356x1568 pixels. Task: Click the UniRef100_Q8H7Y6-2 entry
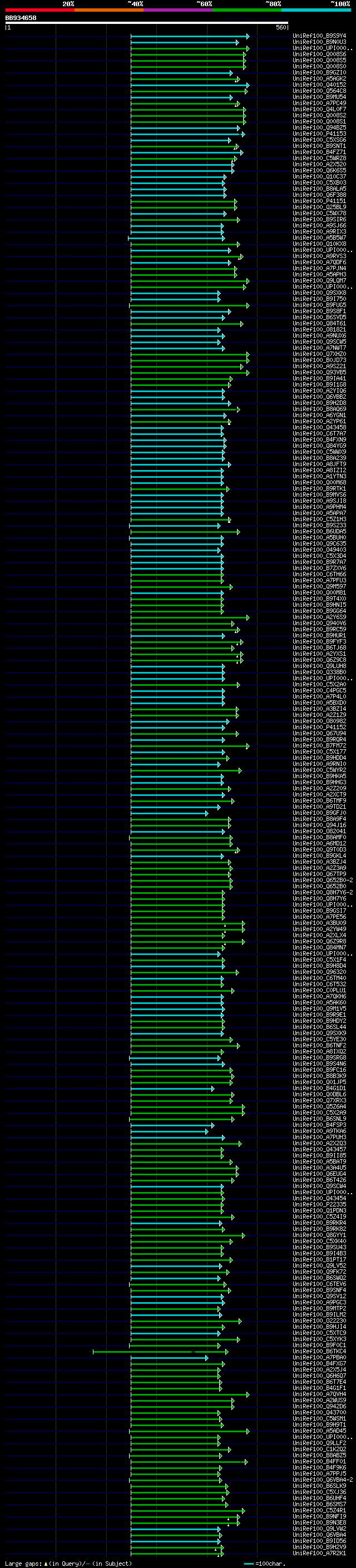pos(323,892)
